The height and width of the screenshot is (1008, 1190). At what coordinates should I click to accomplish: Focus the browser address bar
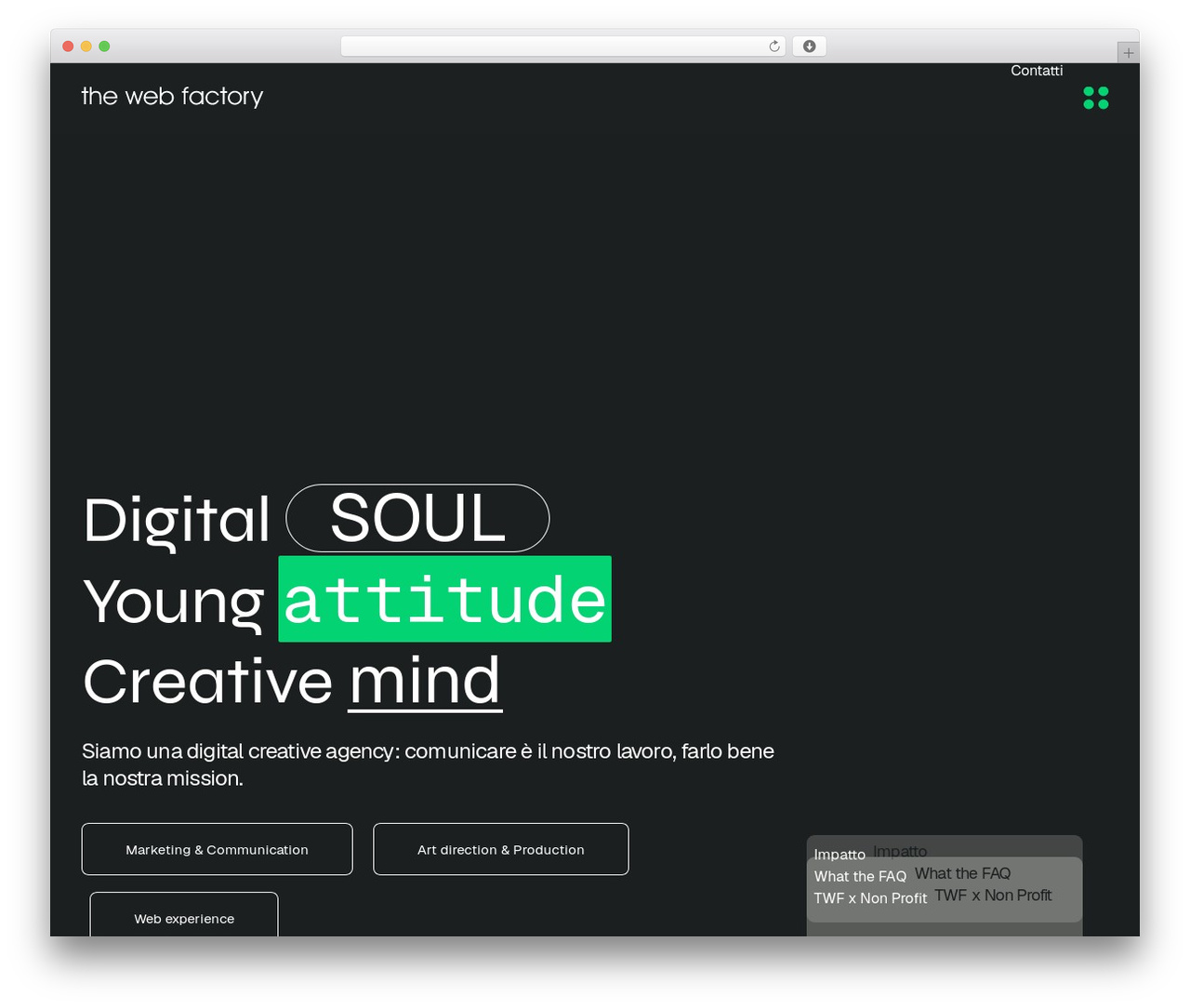tap(562, 46)
